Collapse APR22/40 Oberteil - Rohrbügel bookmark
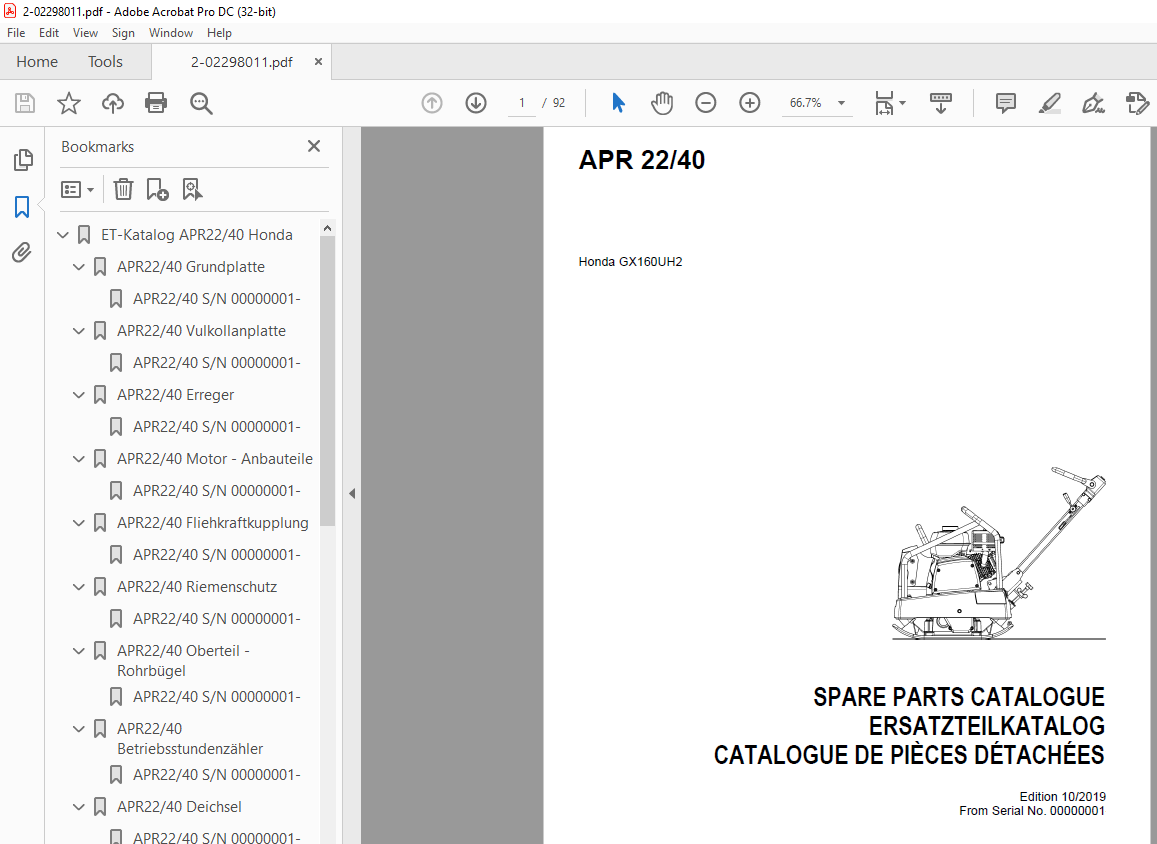 pyautogui.click(x=79, y=651)
